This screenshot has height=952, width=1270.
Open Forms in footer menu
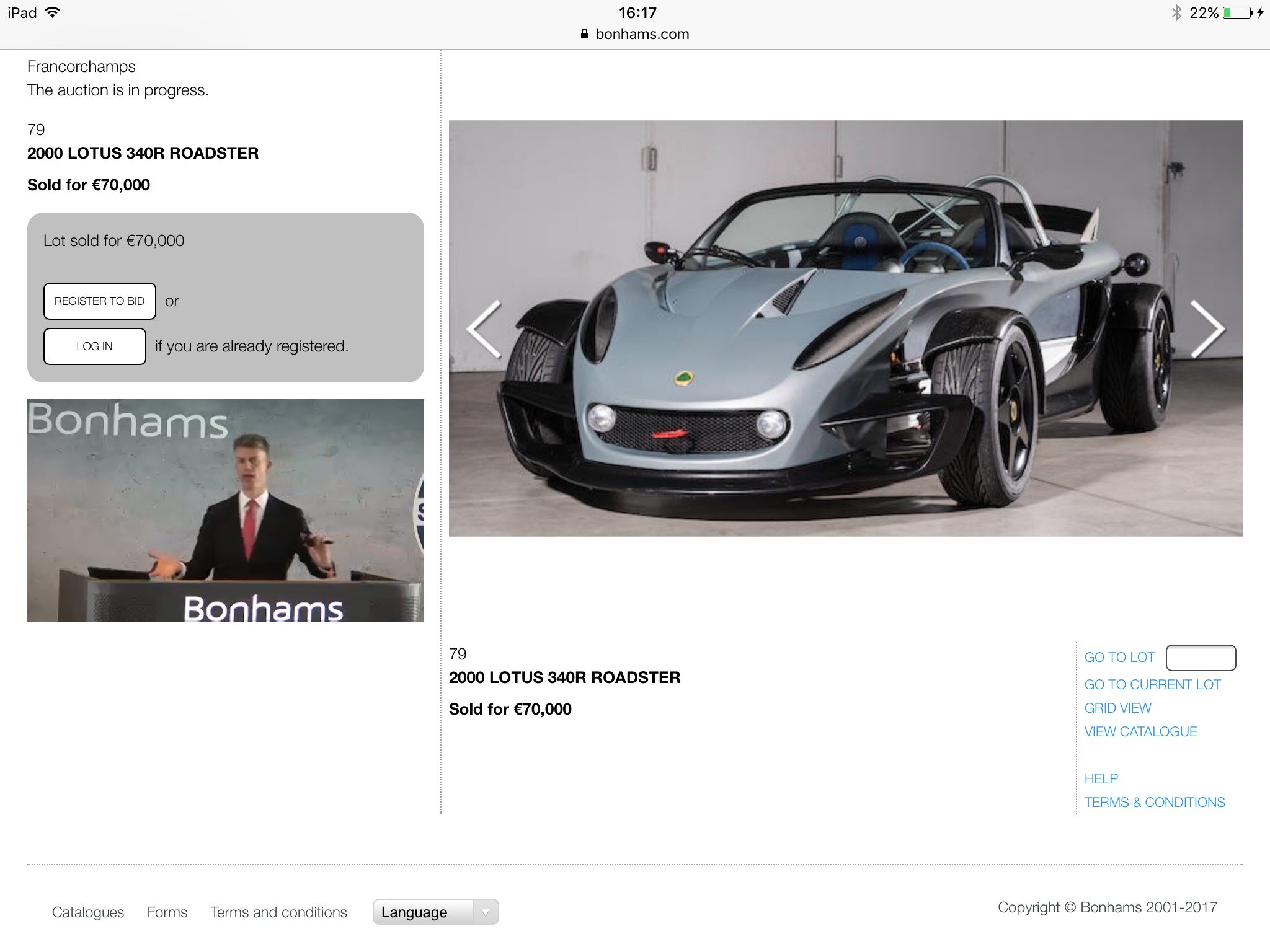coord(167,912)
